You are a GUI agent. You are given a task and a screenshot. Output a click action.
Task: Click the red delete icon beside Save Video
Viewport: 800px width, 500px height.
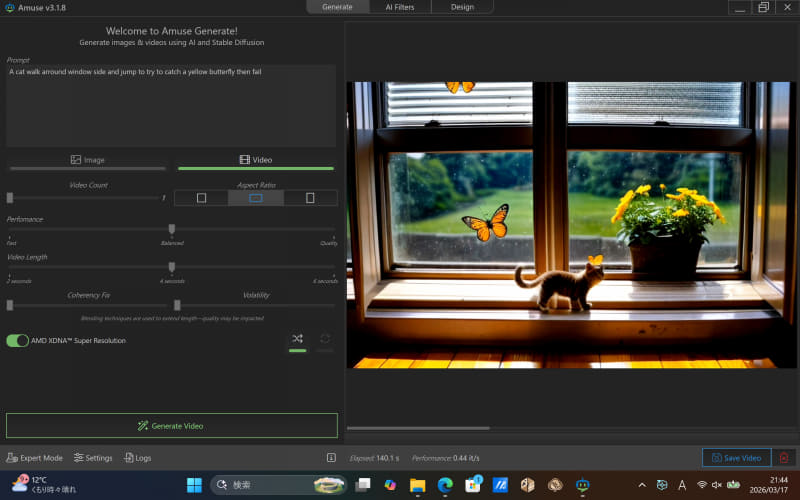[x=784, y=458]
